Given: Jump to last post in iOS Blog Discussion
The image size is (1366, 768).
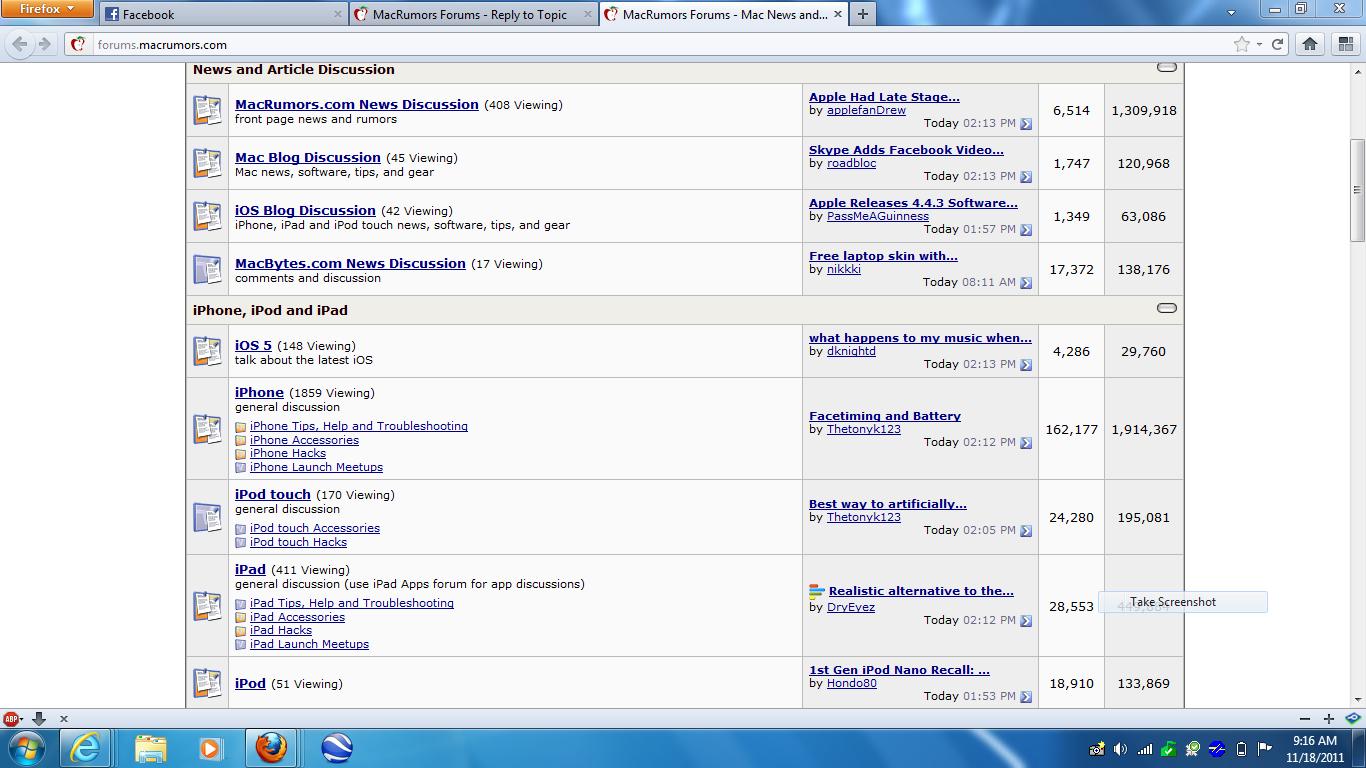Looking at the screenshot, I should (x=1026, y=230).
